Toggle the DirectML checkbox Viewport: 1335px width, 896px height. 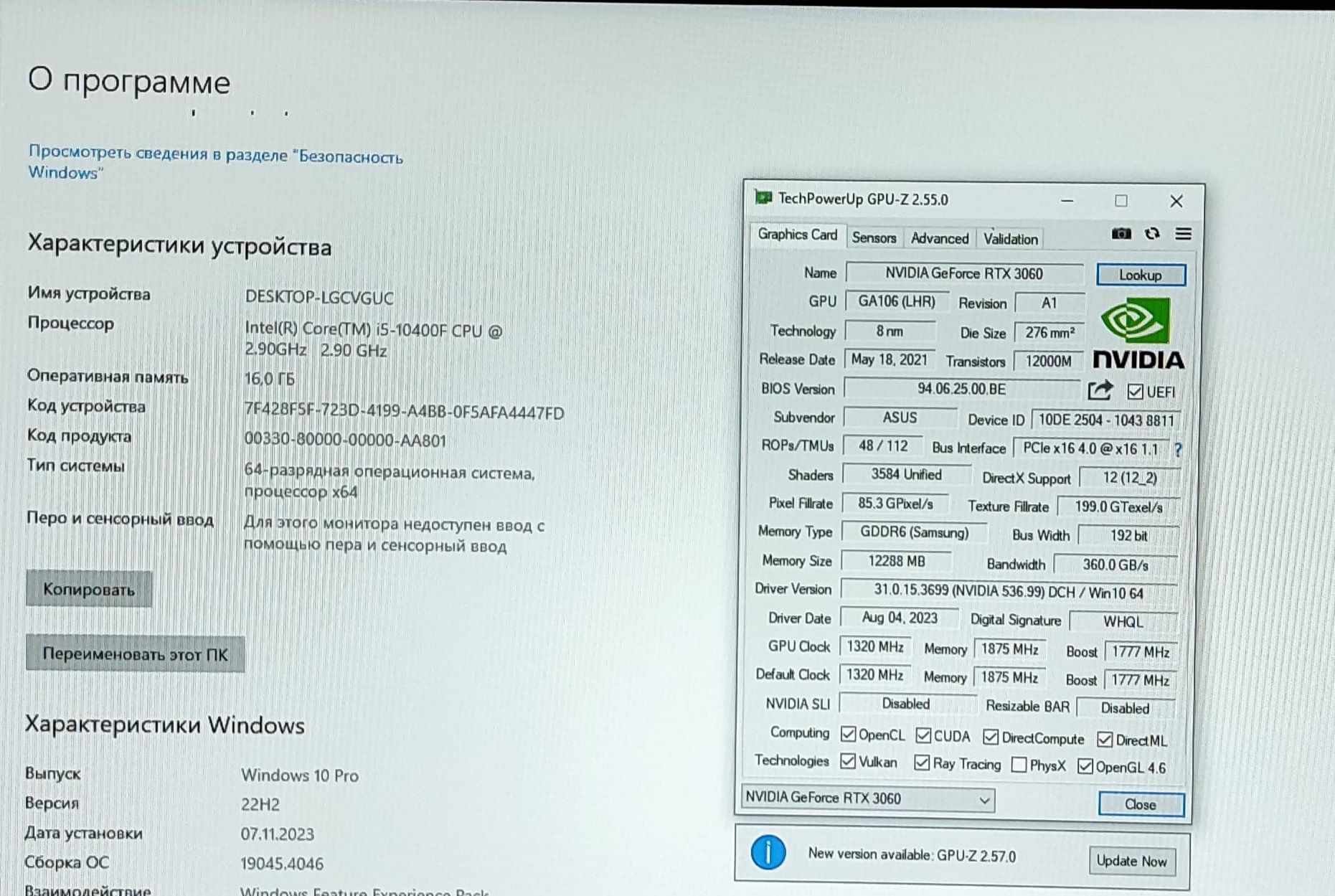coord(1105,740)
